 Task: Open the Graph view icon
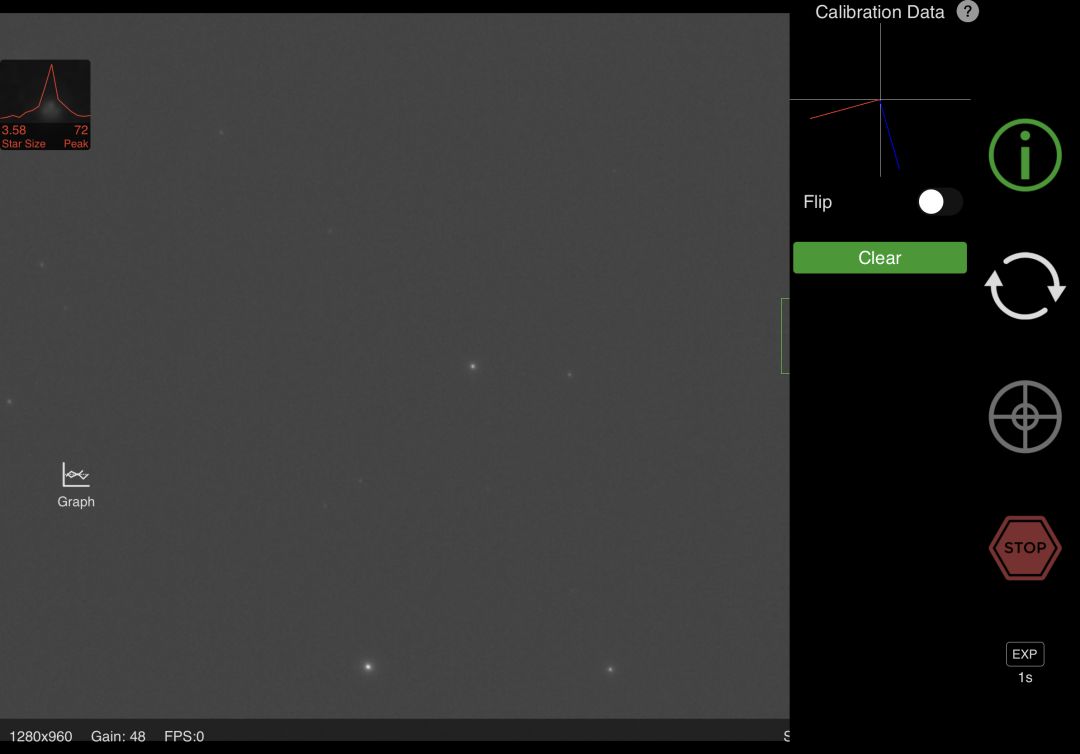76,476
